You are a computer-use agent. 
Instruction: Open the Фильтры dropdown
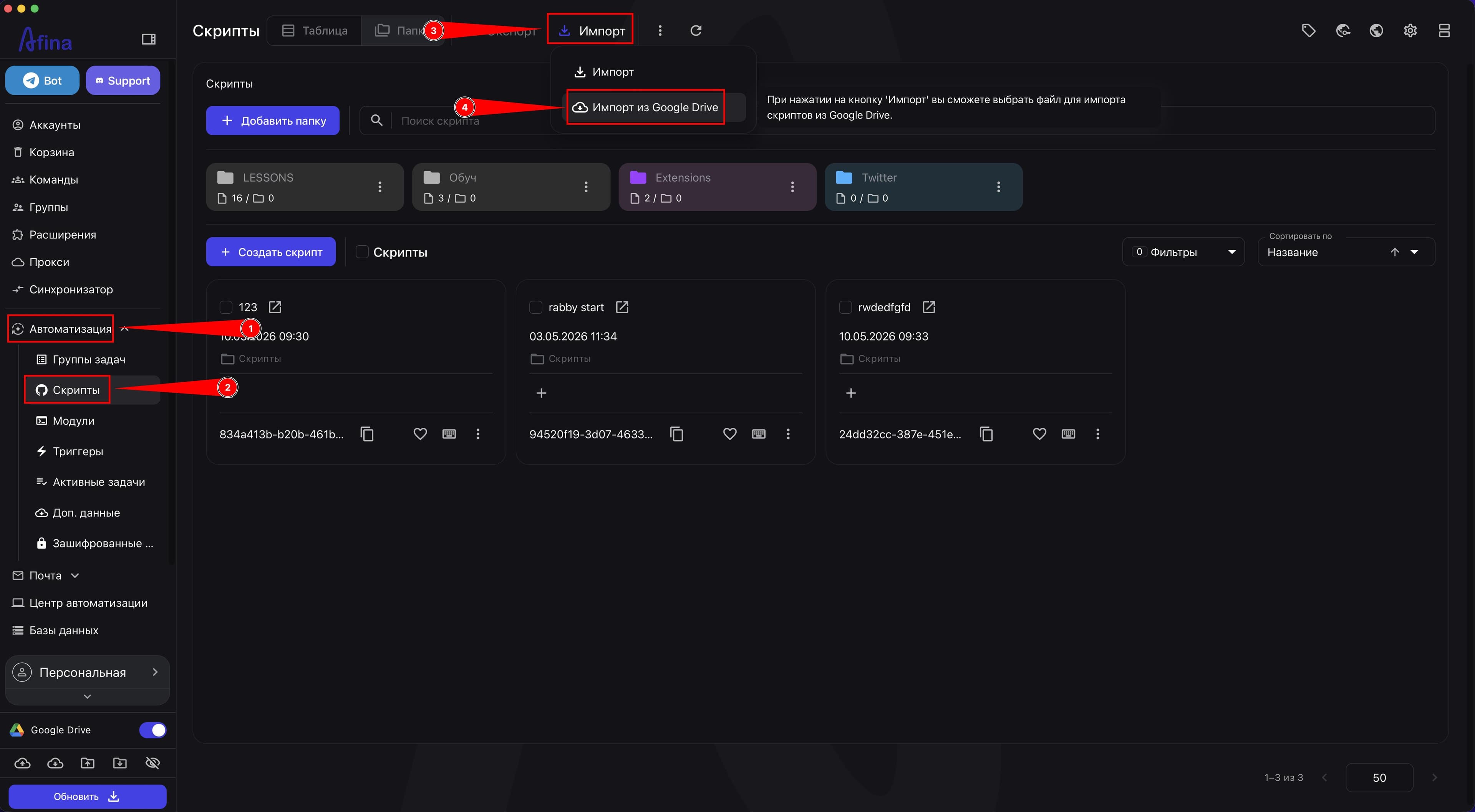(x=1183, y=252)
